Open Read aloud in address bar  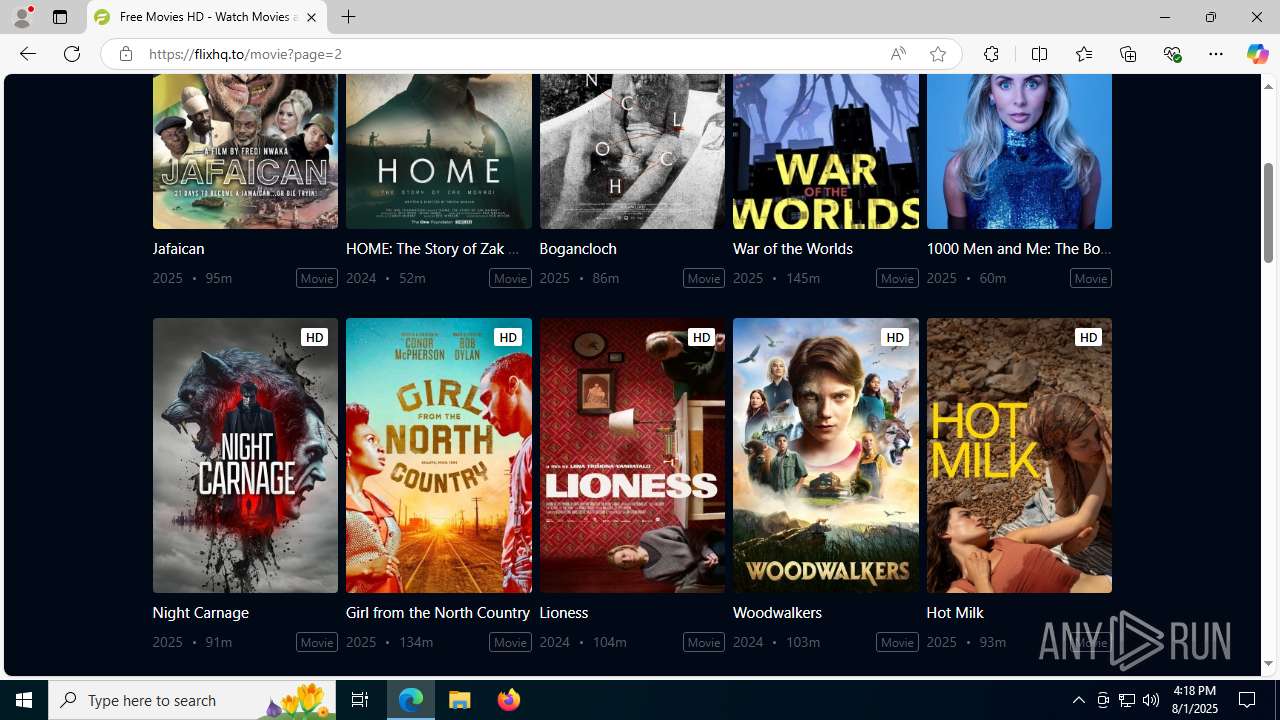(x=898, y=54)
